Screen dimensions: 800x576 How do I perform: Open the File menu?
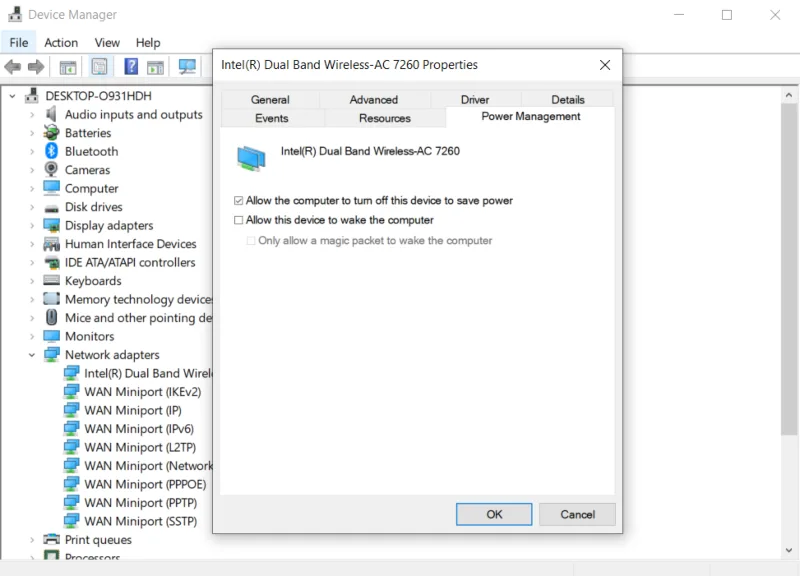pyautogui.click(x=18, y=42)
